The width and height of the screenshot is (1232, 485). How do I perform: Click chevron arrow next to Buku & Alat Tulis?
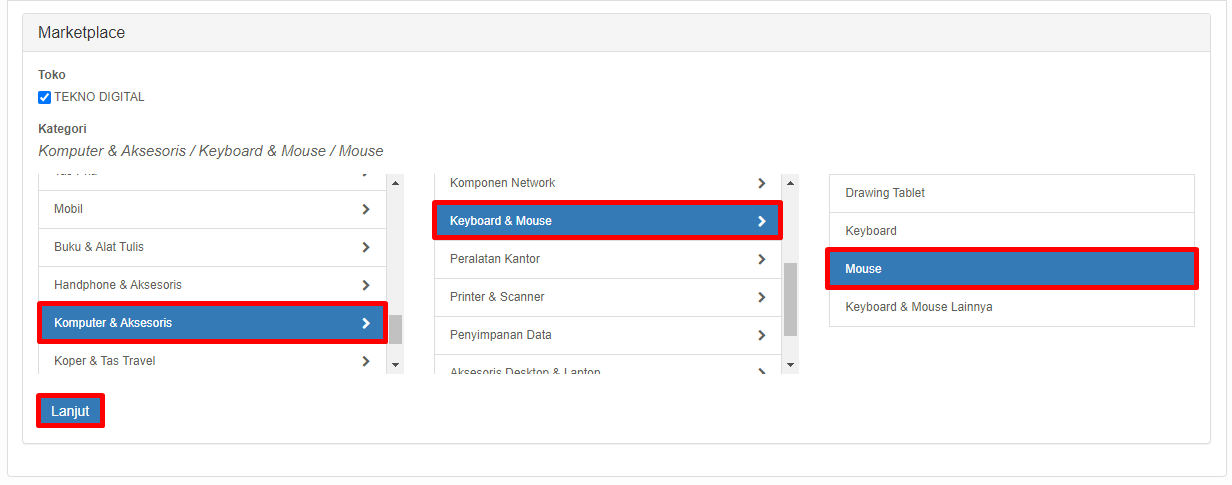point(366,247)
